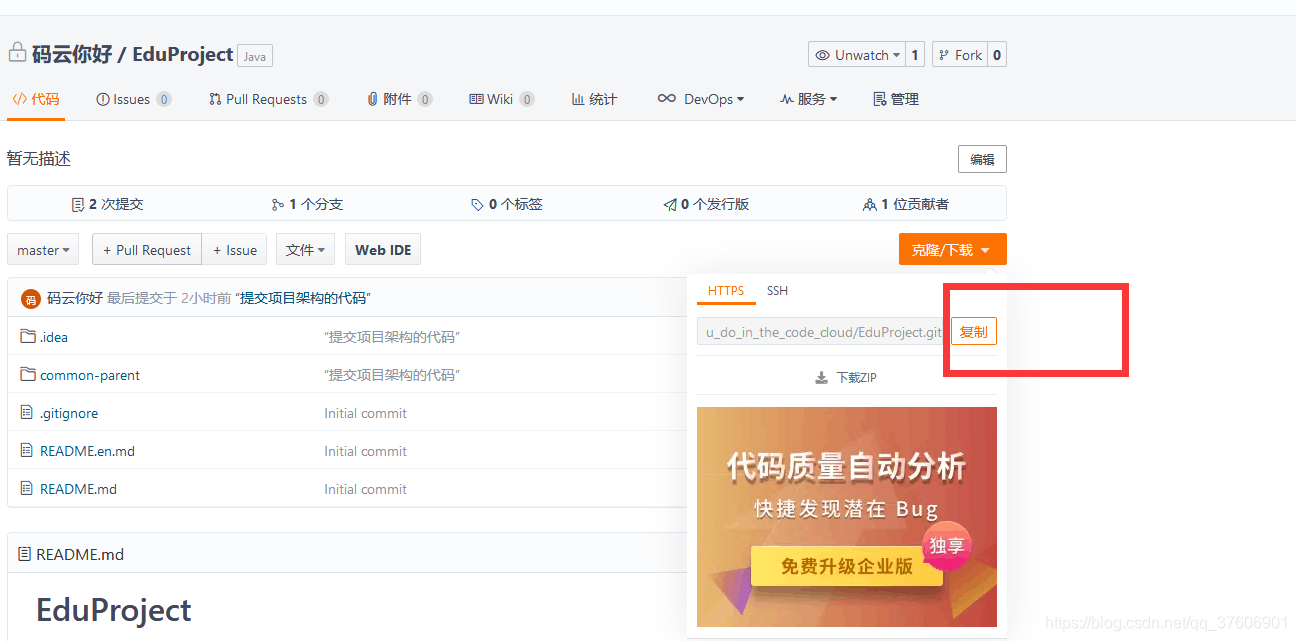
Task: Switch to the SSH clone tab
Action: pos(777,291)
